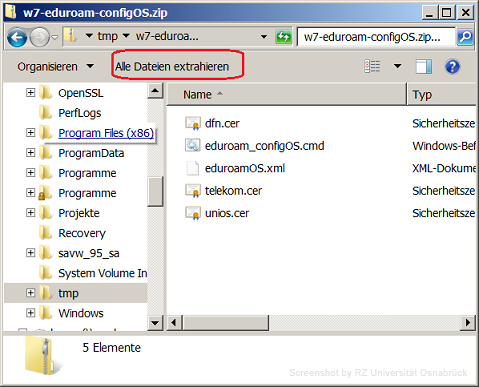Image resolution: width=479 pixels, height=387 pixels.
Task: Select the OpenSSL folder in tree
Action: [81, 93]
